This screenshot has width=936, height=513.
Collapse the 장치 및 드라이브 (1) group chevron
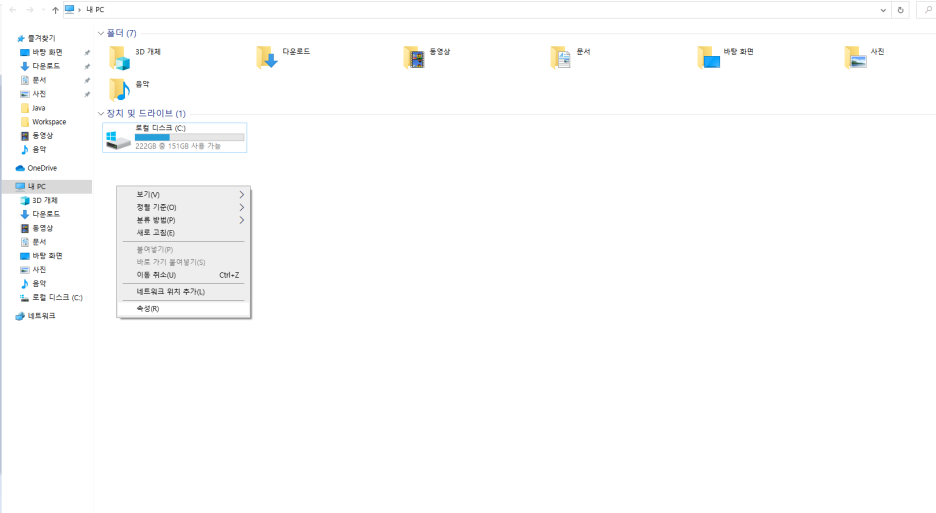pos(101,113)
